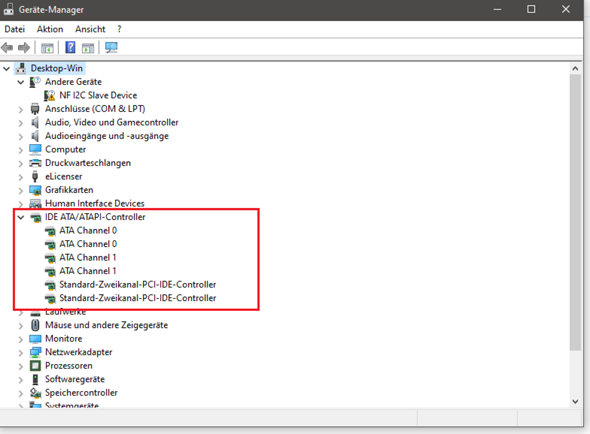Click the scrollbar down arrow in device list
590x434 pixels.
(575, 401)
